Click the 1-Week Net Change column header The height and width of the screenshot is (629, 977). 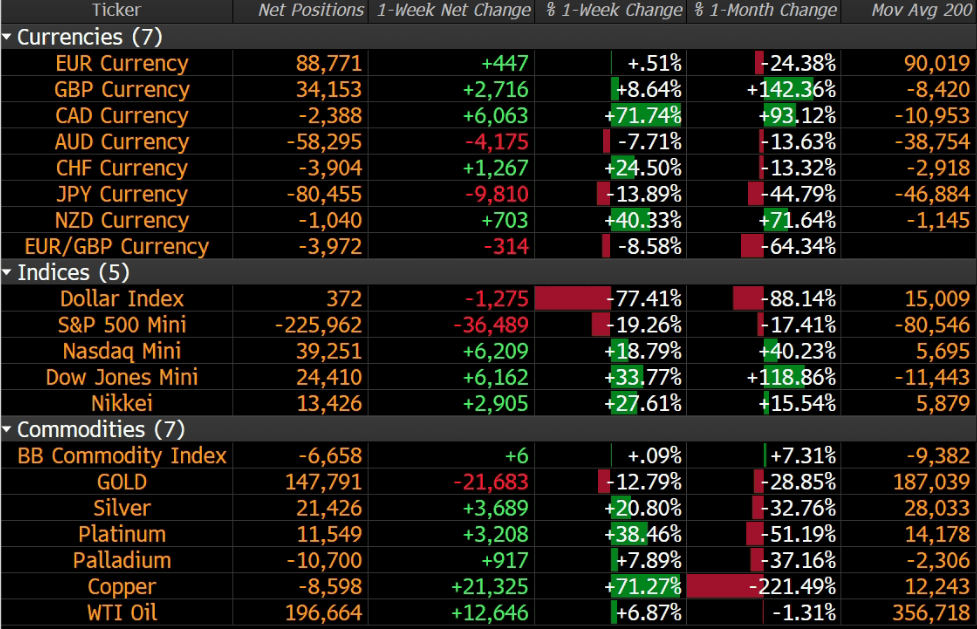[x=453, y=11]
